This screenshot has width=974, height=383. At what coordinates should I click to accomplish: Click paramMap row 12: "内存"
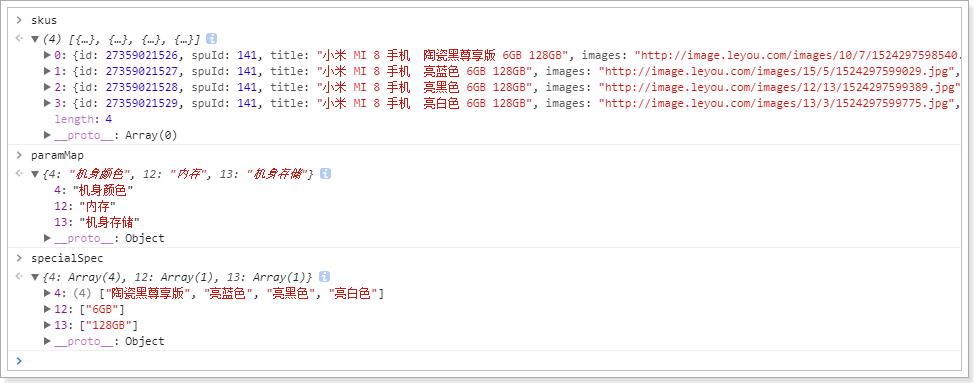pyautogui.click(x=85, y=206)
